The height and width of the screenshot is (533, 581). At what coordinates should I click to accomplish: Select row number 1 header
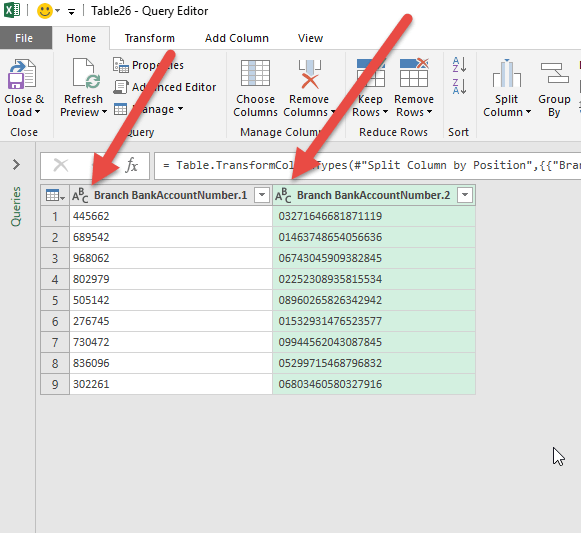point(55,216)
